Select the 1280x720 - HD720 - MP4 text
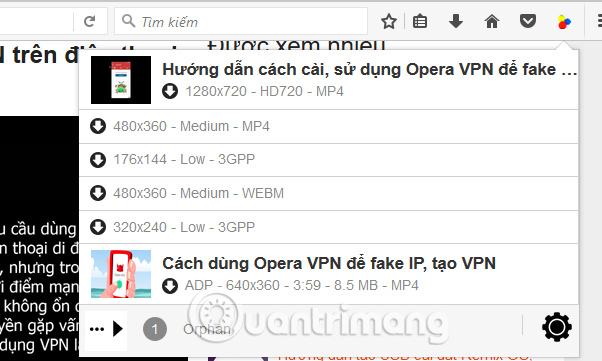Viewport: 602px width, 361px height. [264, 91]
